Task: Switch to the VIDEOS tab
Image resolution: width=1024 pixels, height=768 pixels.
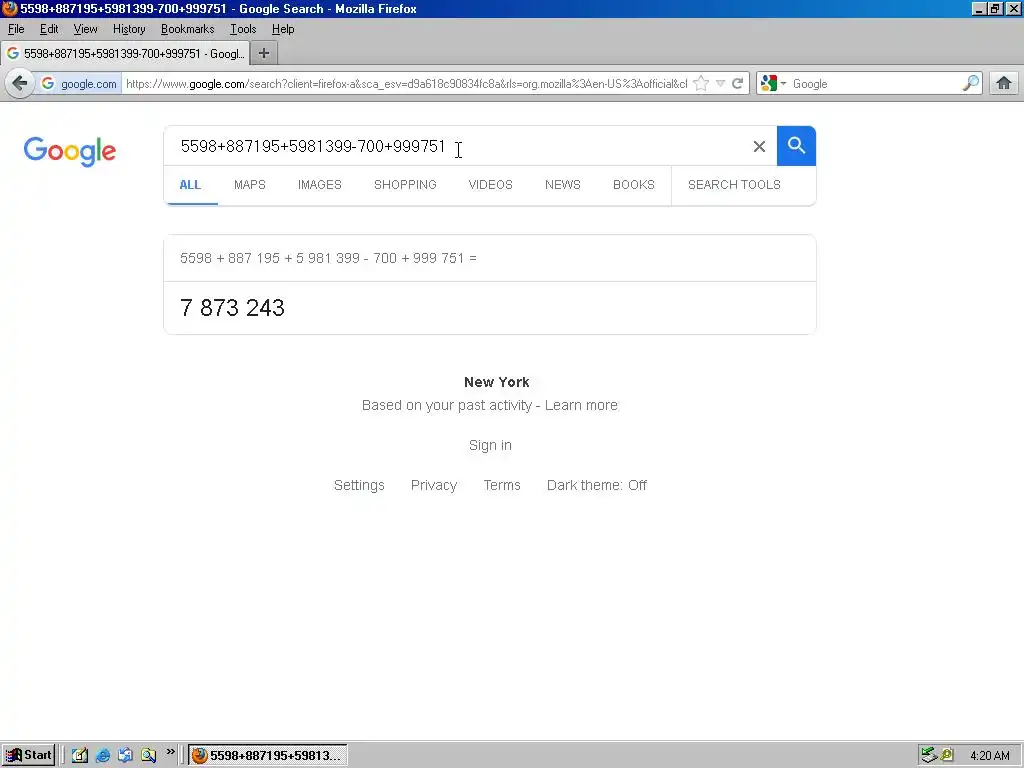Action: pyautogui.click(x=490, y=185)
